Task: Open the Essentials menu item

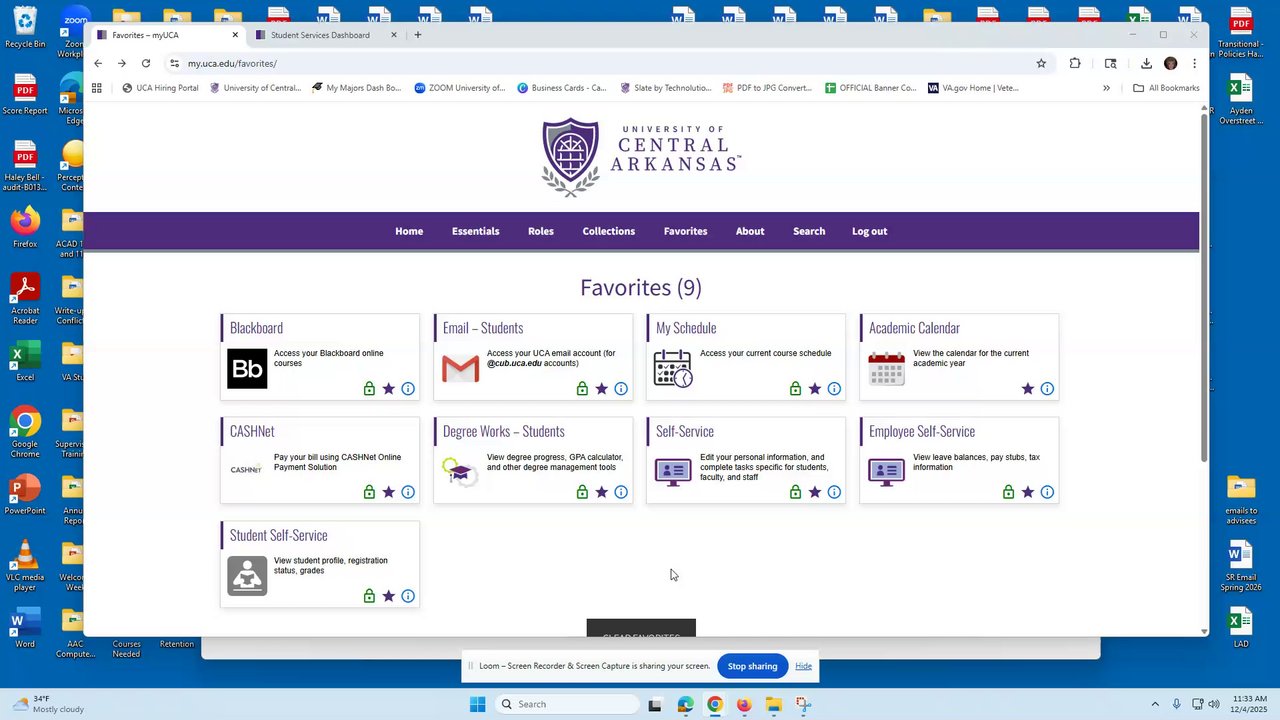Action: click(x=475, y=231)
